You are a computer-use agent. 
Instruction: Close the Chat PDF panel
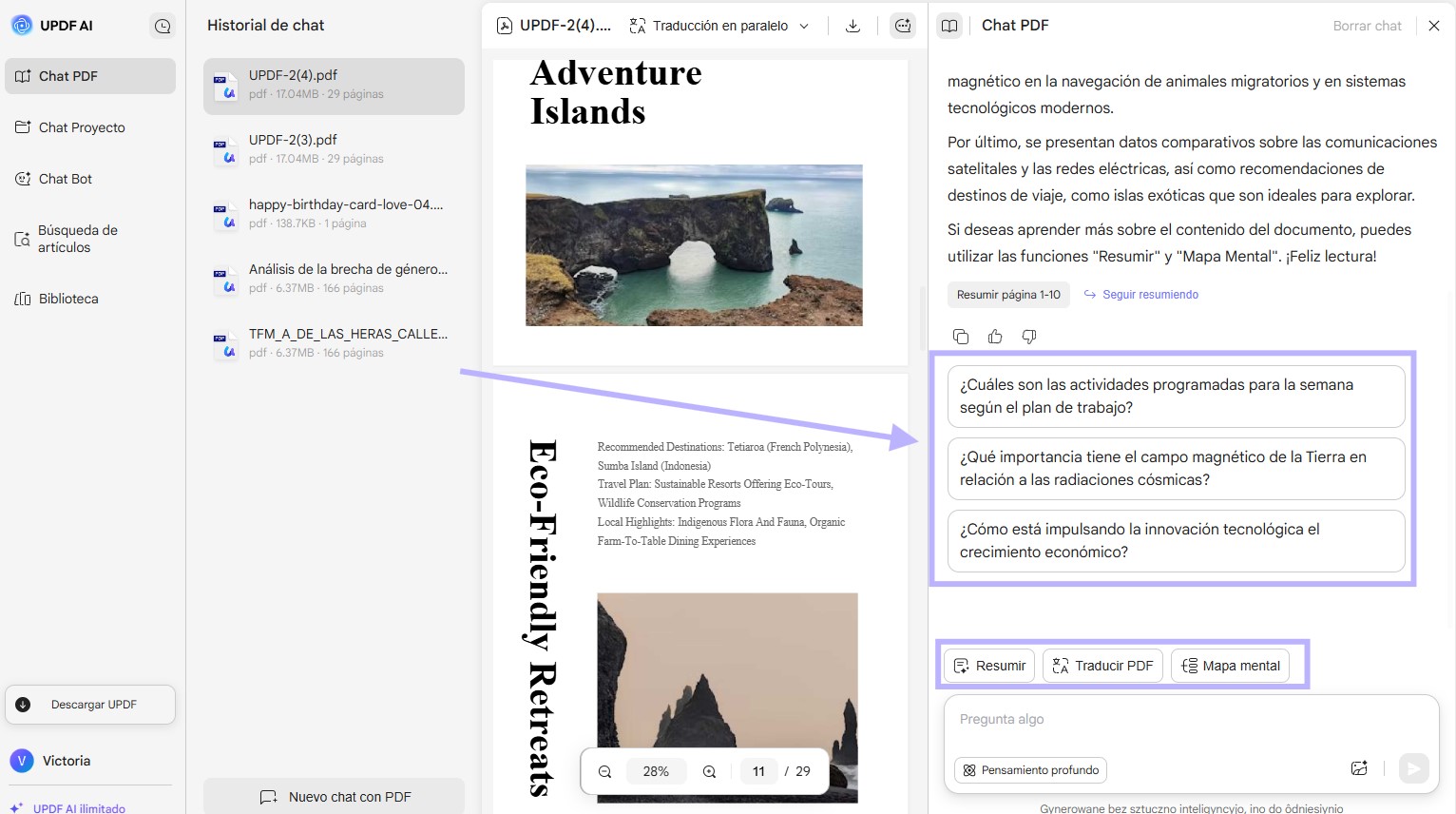point(1434,26)
